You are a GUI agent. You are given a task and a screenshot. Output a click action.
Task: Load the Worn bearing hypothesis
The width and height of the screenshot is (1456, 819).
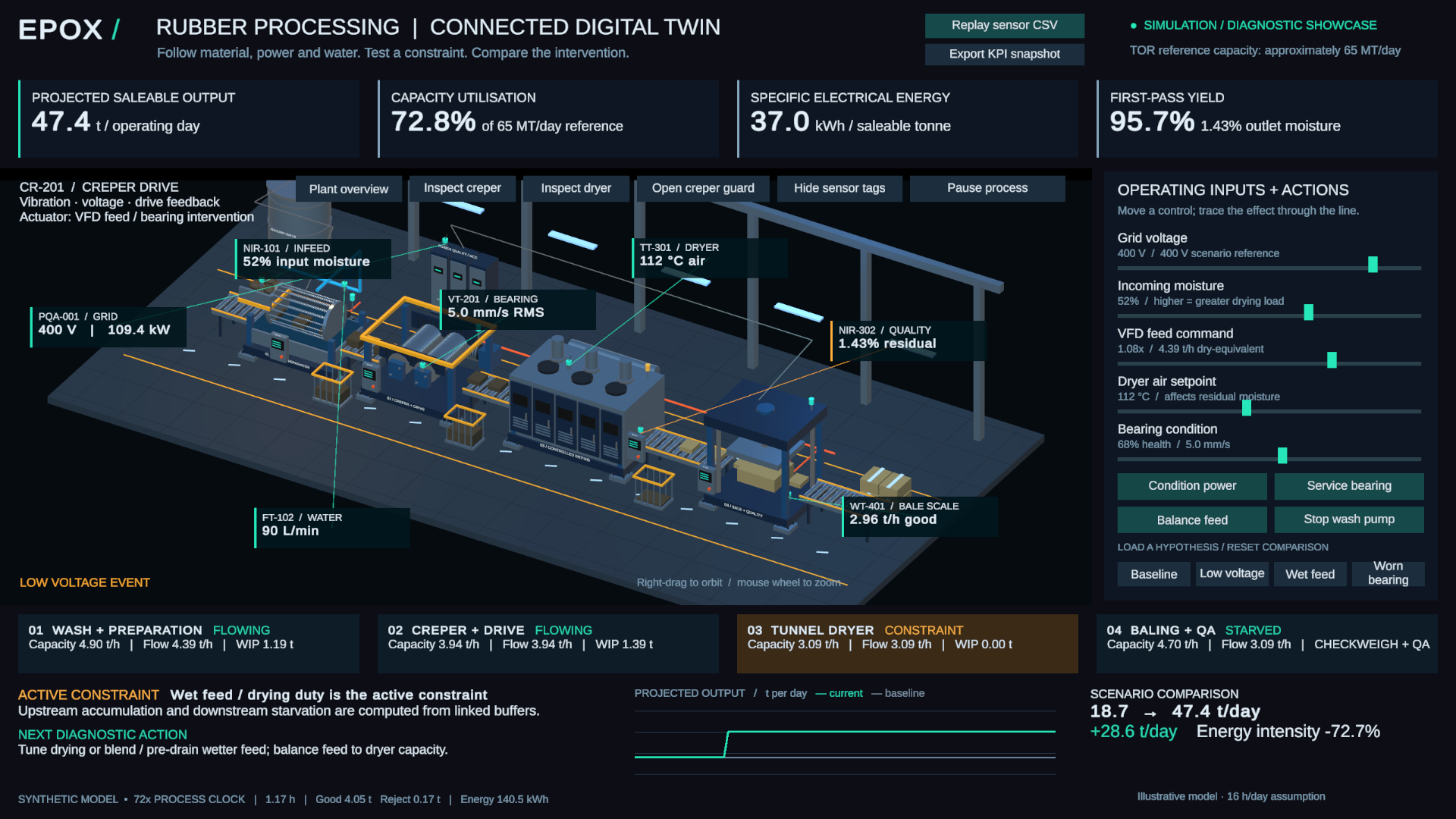click(x=1388, y=573)
